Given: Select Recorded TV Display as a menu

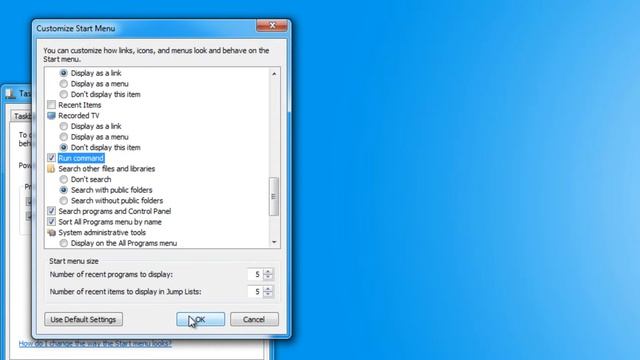Looking at the screenshot, I should pyautogui.click(x=64, y=137).
